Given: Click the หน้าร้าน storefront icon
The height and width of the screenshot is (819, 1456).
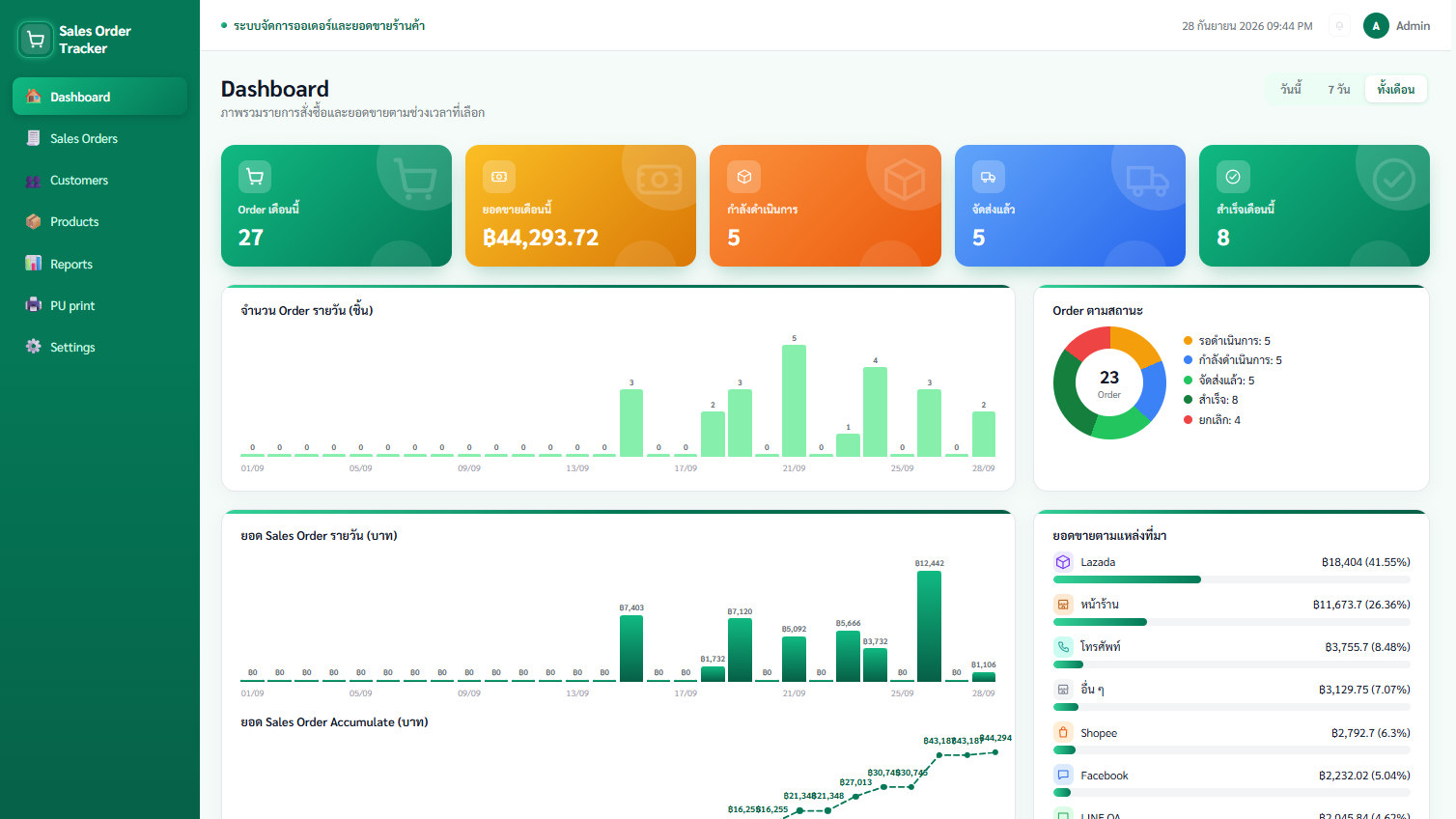Looking at the screenshot, I should (1063, 605).
